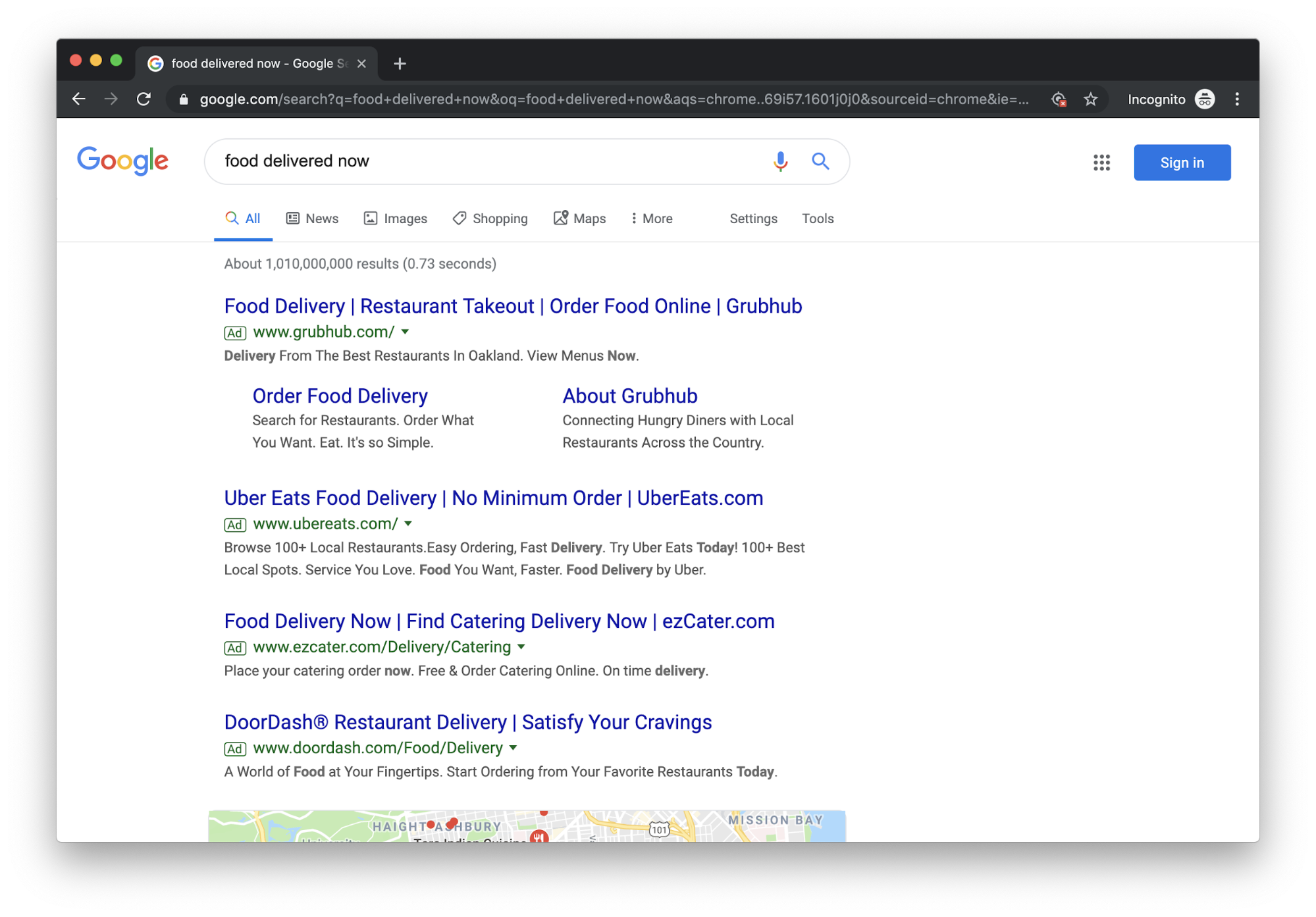Click the Incognito profile icon
This screenshot has width=1316, height=917.
(x=1205, y=99)
